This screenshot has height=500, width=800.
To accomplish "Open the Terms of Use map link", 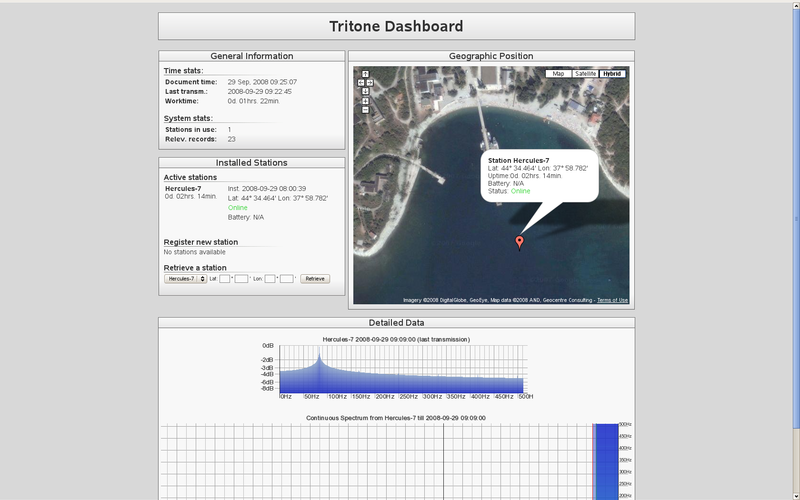I will pyautogui.click(x=612, y=300).
